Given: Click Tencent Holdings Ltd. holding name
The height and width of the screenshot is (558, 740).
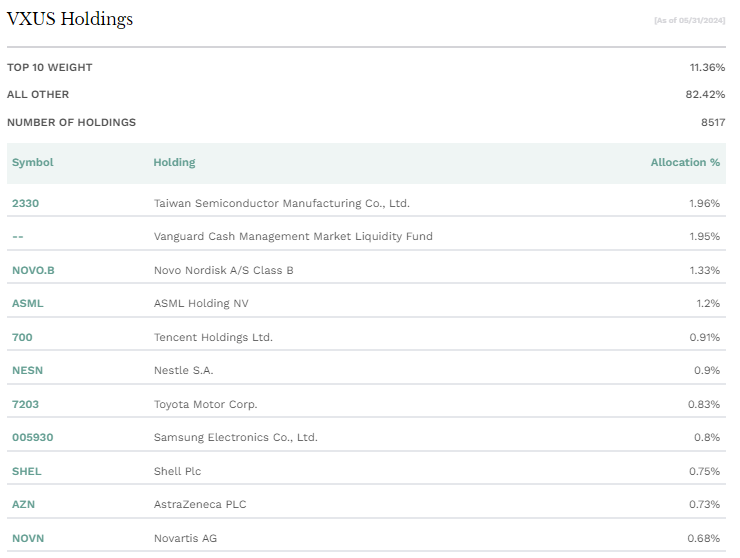Looking at the screenshot, I should click(213, 338).
